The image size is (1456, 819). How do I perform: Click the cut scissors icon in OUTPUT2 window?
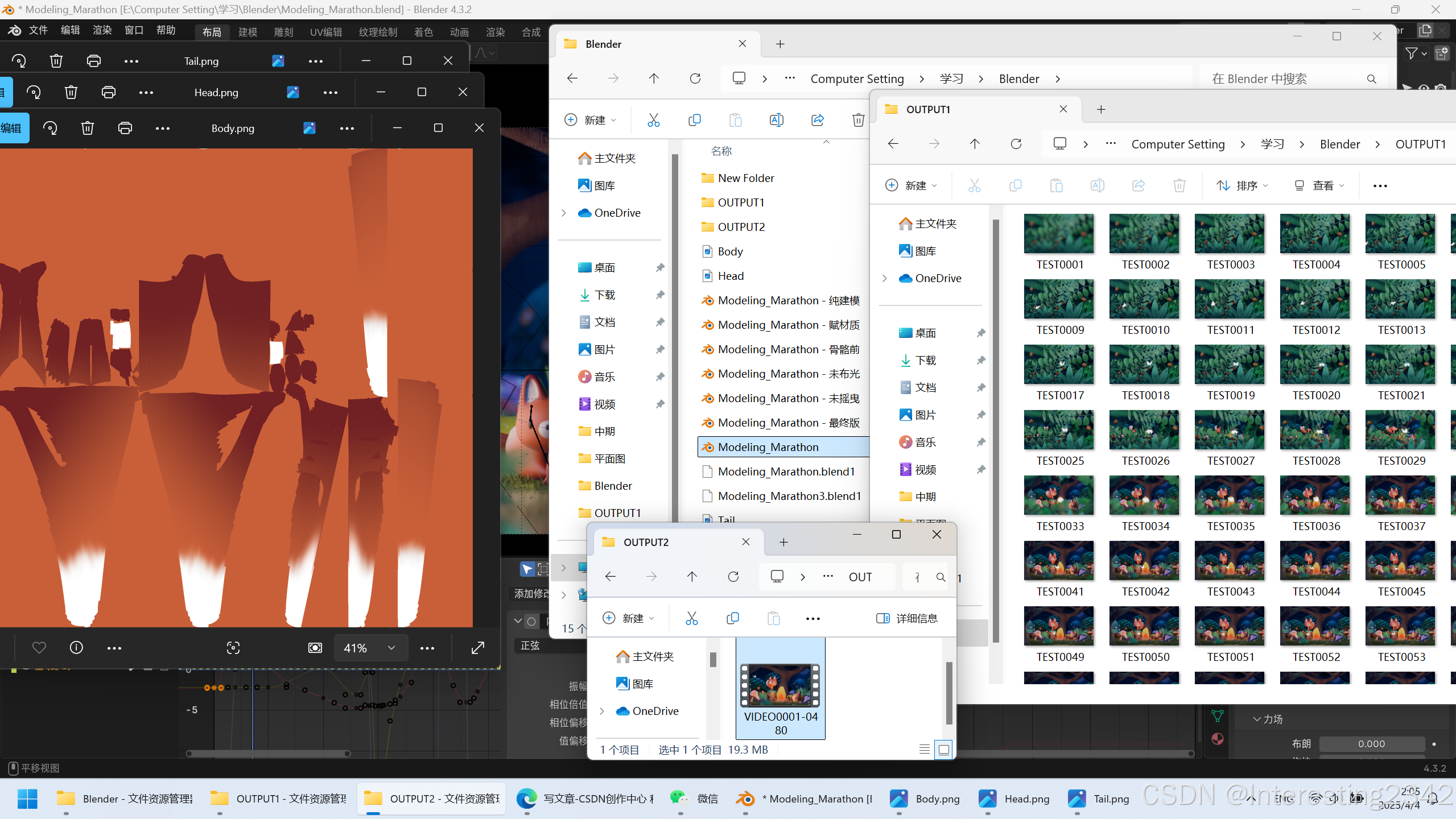[x=692, y=618]
